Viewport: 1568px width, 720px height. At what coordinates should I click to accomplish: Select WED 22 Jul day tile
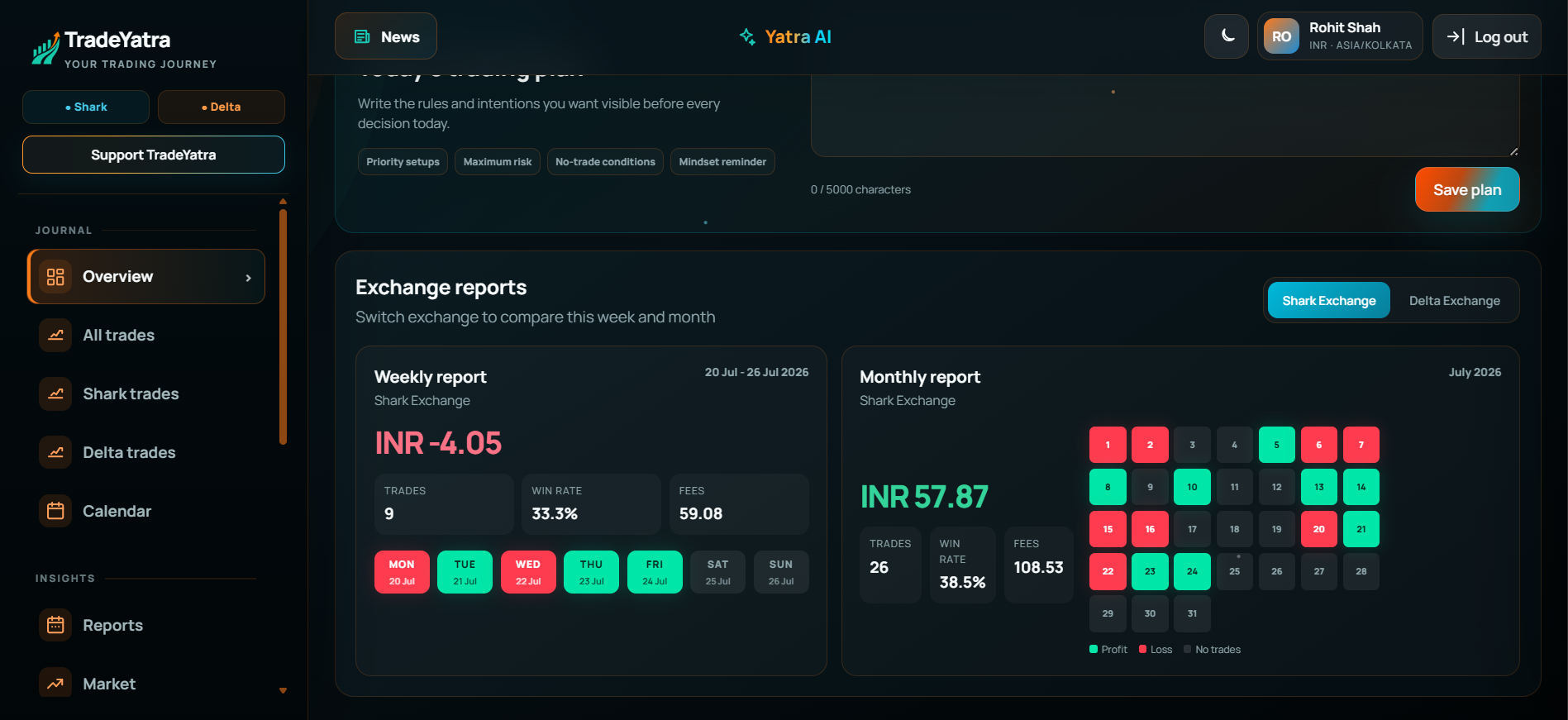(x=528, y=572)
